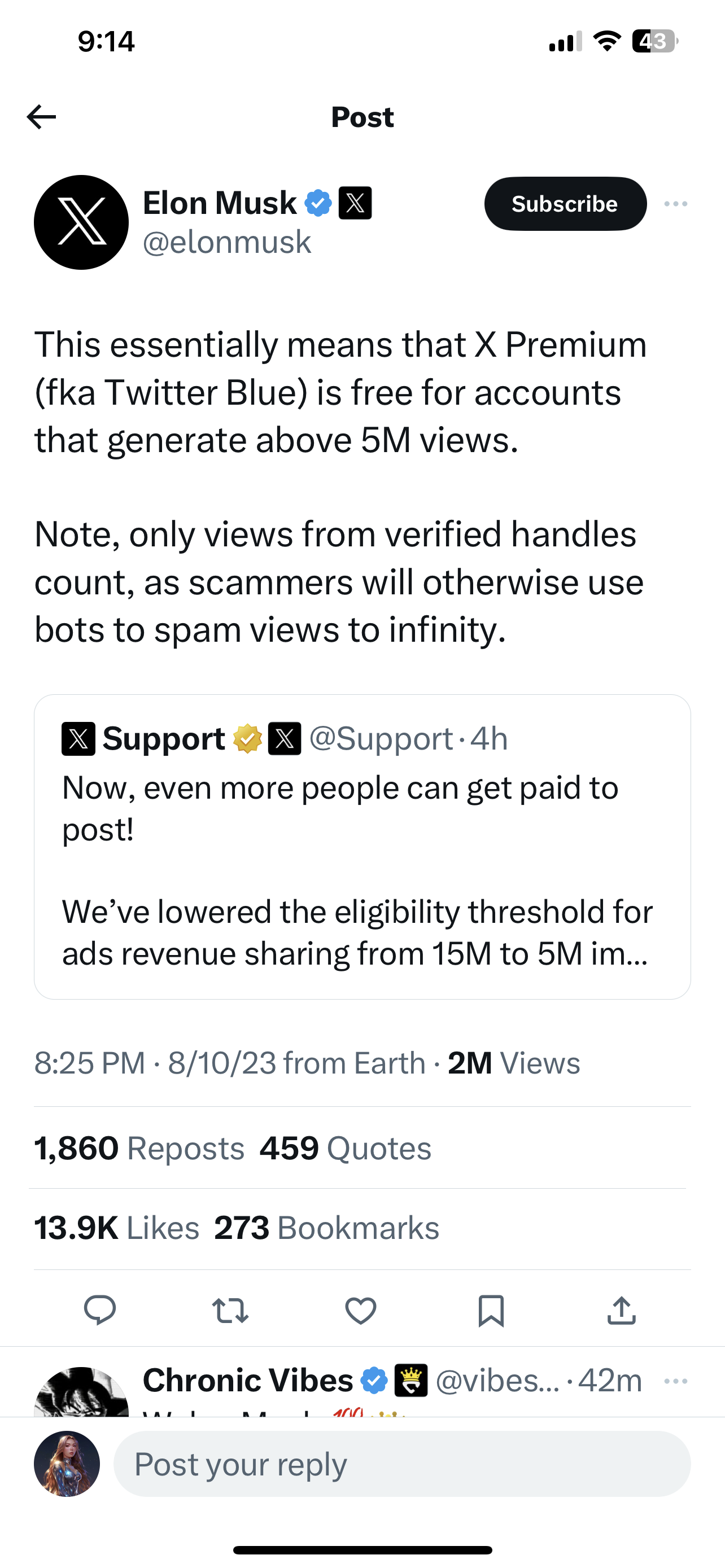
Task: Tap the back arrow icon
Action: point(41,117)
